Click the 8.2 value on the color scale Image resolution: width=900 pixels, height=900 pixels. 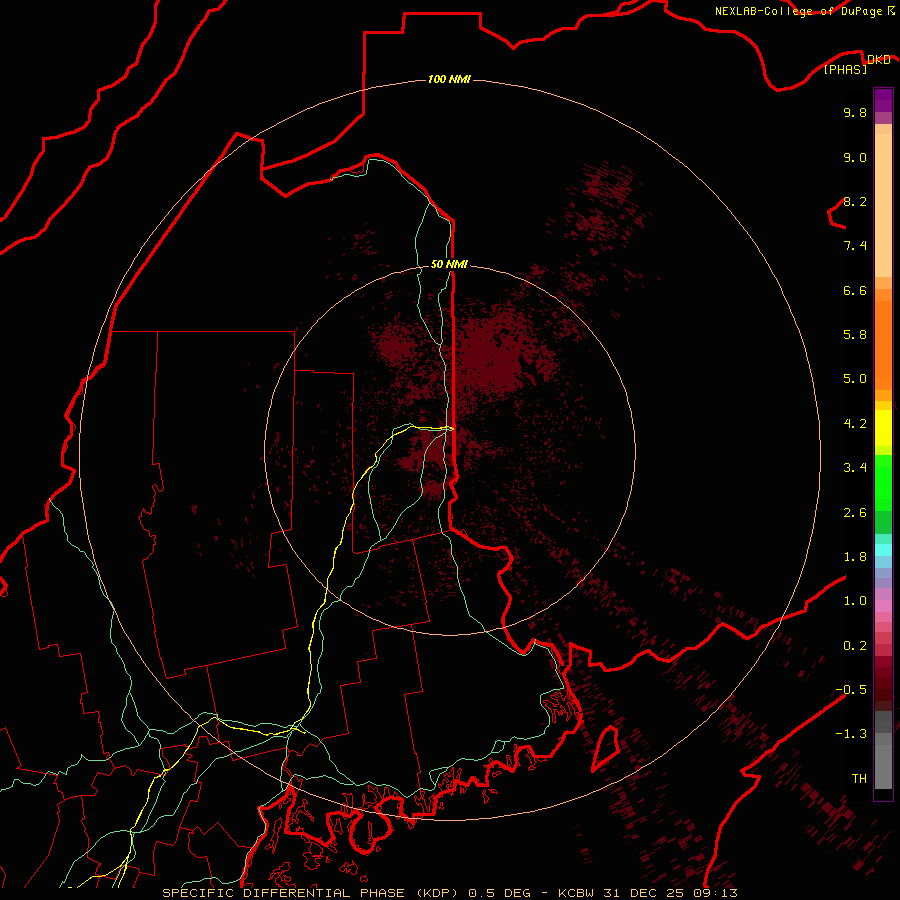coord(855,201)
